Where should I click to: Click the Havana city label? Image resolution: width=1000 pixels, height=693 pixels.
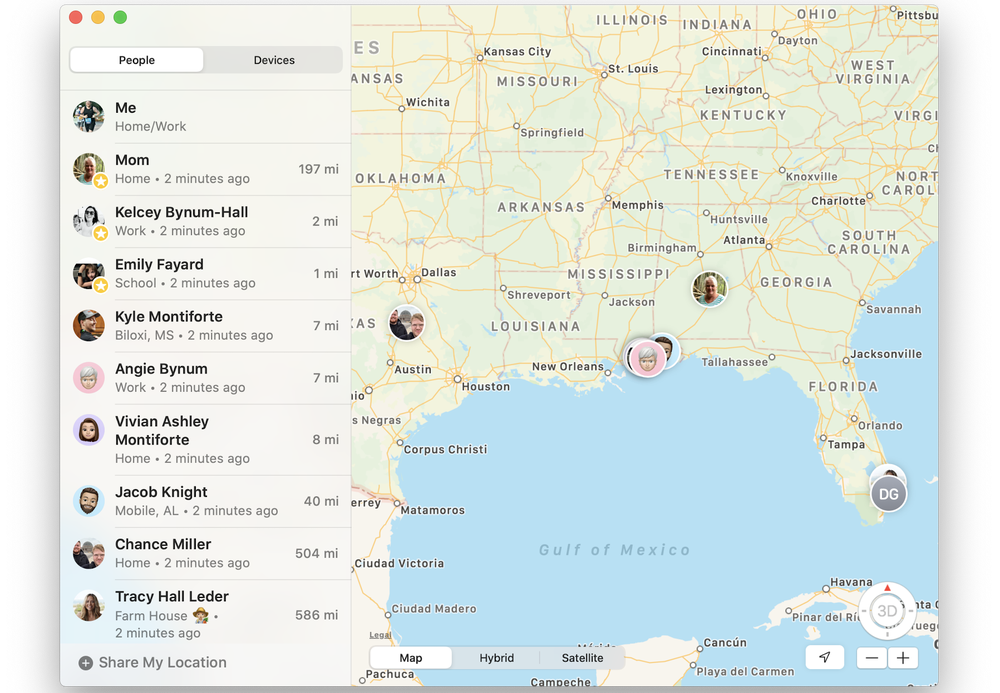click(x=851, y=582)
